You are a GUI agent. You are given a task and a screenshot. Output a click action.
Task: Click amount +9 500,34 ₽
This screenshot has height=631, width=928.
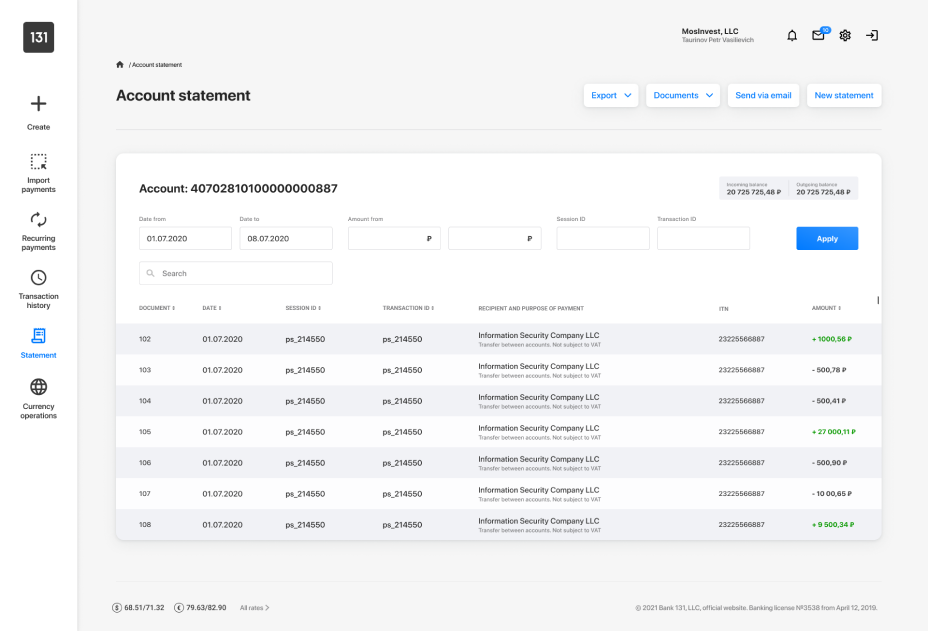[833, 524]
